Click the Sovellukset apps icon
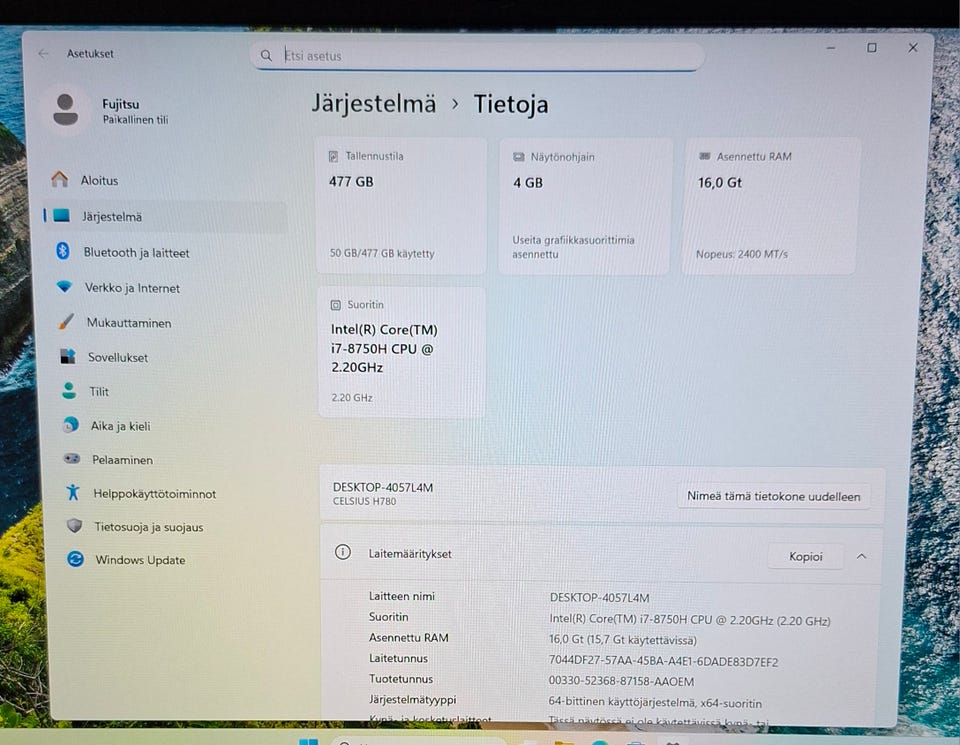 67,356
